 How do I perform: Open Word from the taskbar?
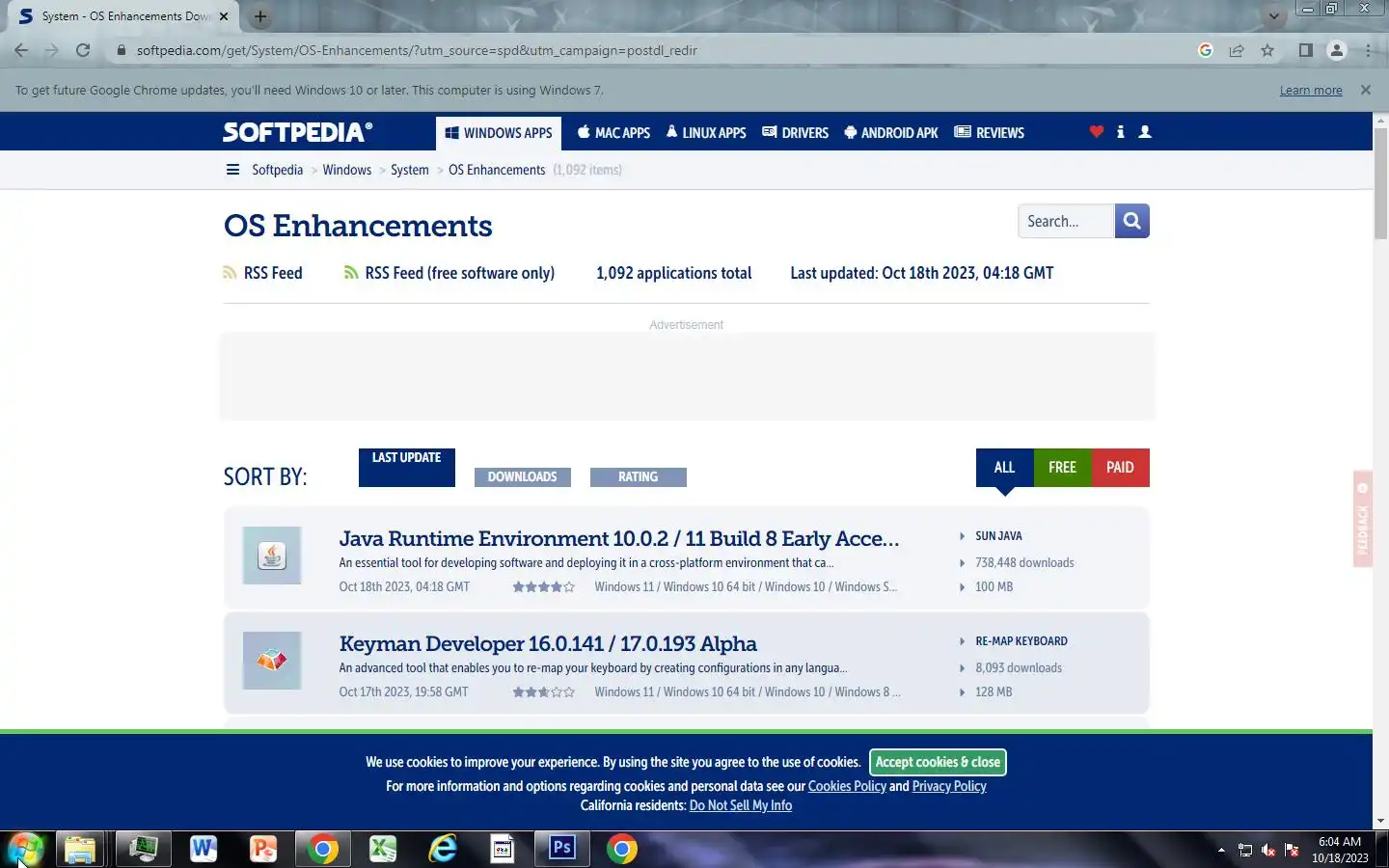point(203,849)
